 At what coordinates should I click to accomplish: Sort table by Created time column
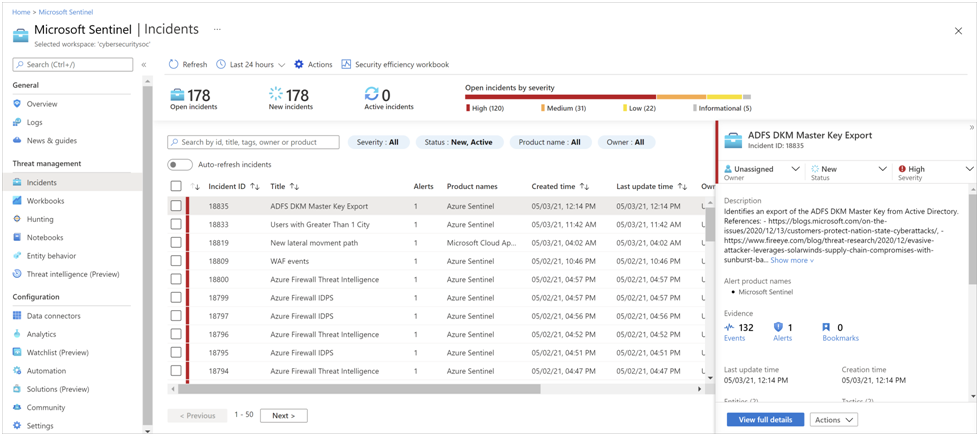pos(560,186)
